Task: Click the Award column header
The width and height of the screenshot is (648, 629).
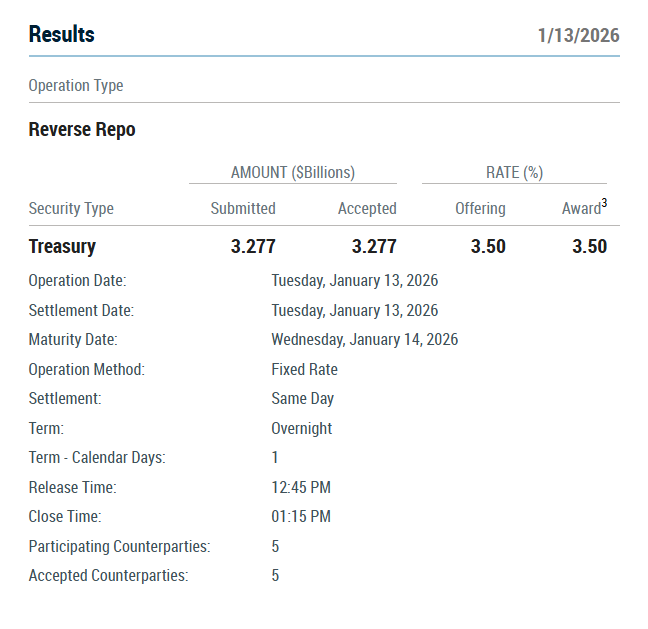Action: (x=581, y=209)
